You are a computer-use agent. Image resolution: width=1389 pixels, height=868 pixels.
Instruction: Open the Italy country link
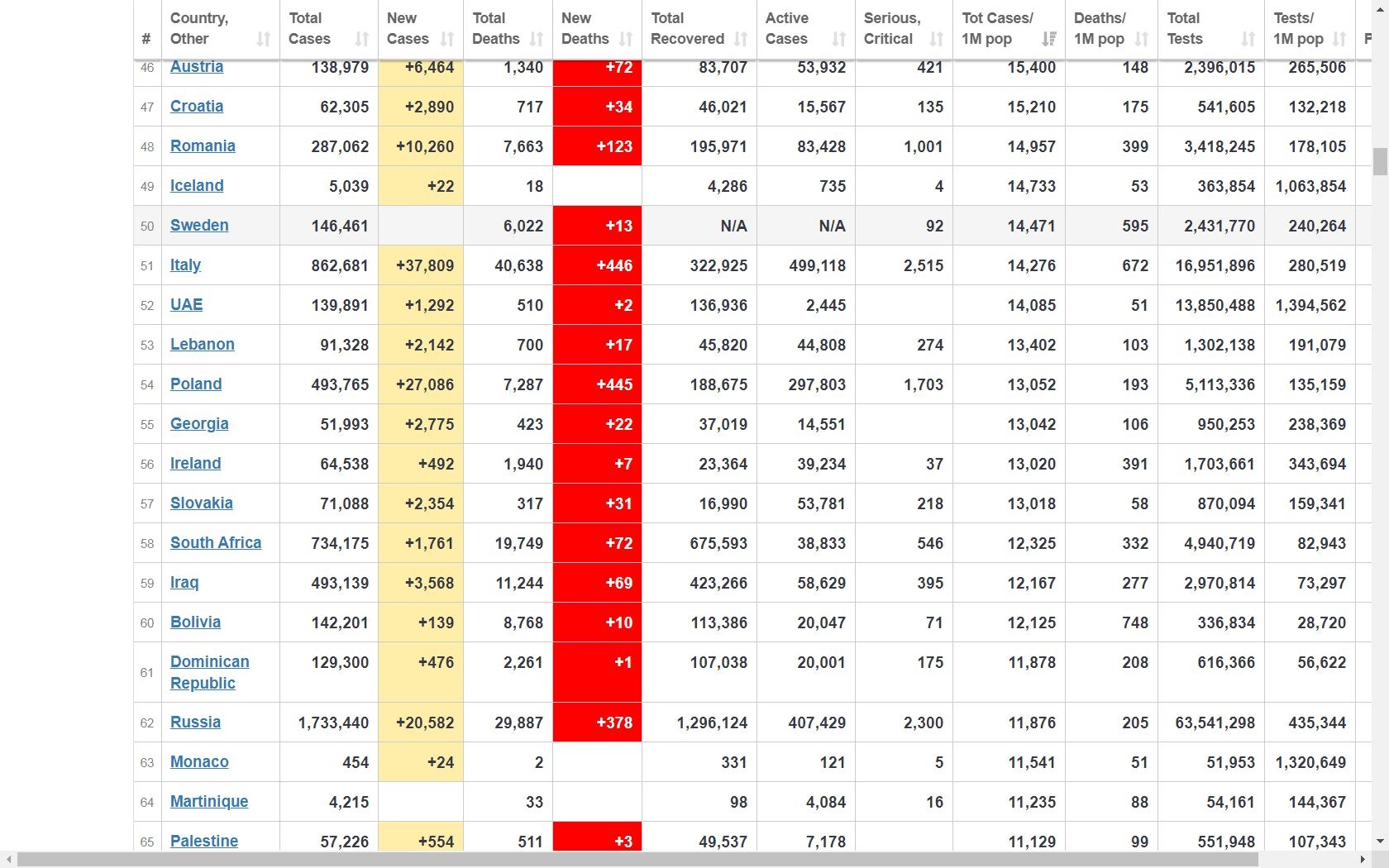[185, 265]
